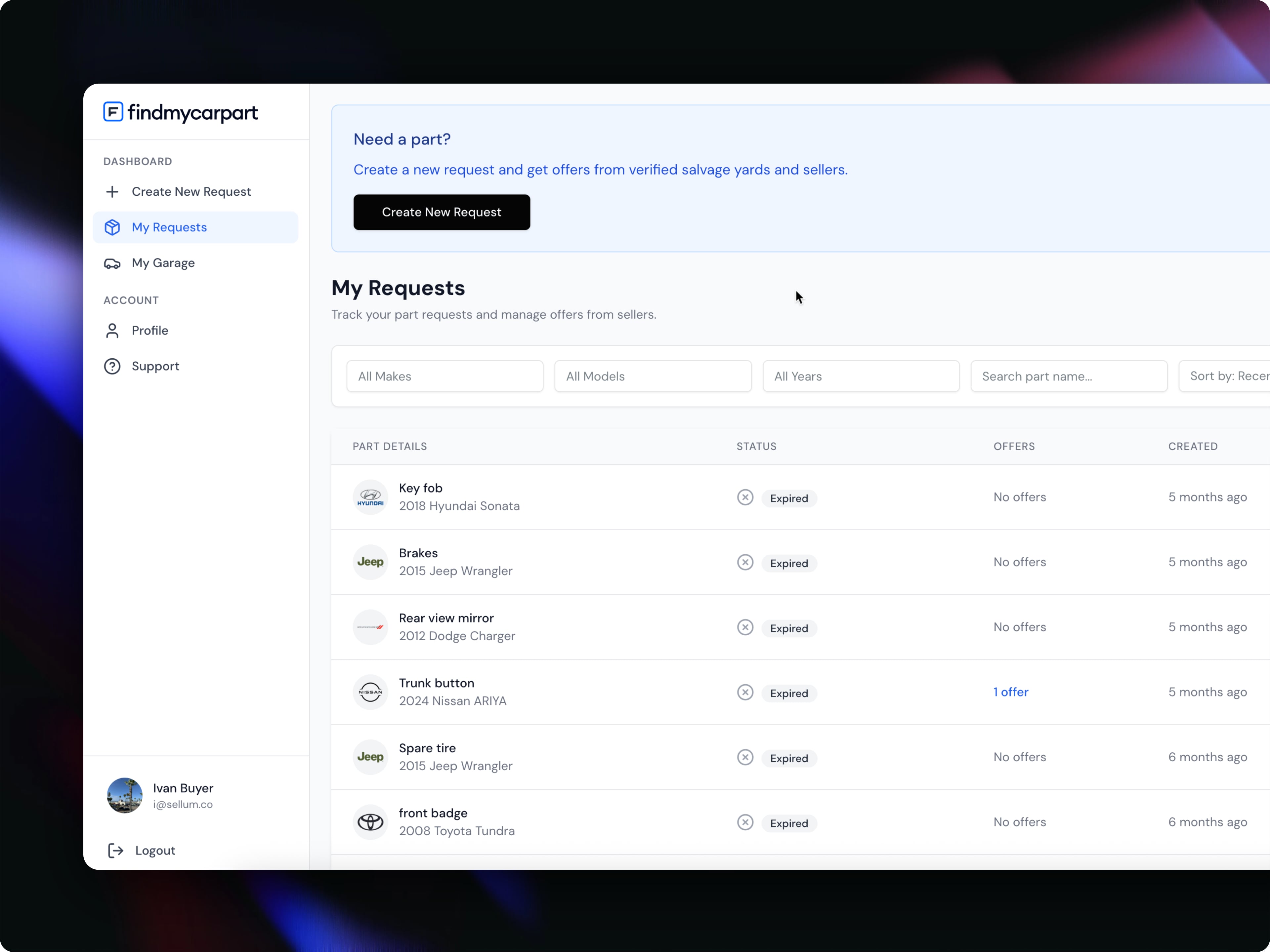This screenshot has width=1270, height=952.
Task: Click the expired X icon in the Brakes row
Action: 745,562
